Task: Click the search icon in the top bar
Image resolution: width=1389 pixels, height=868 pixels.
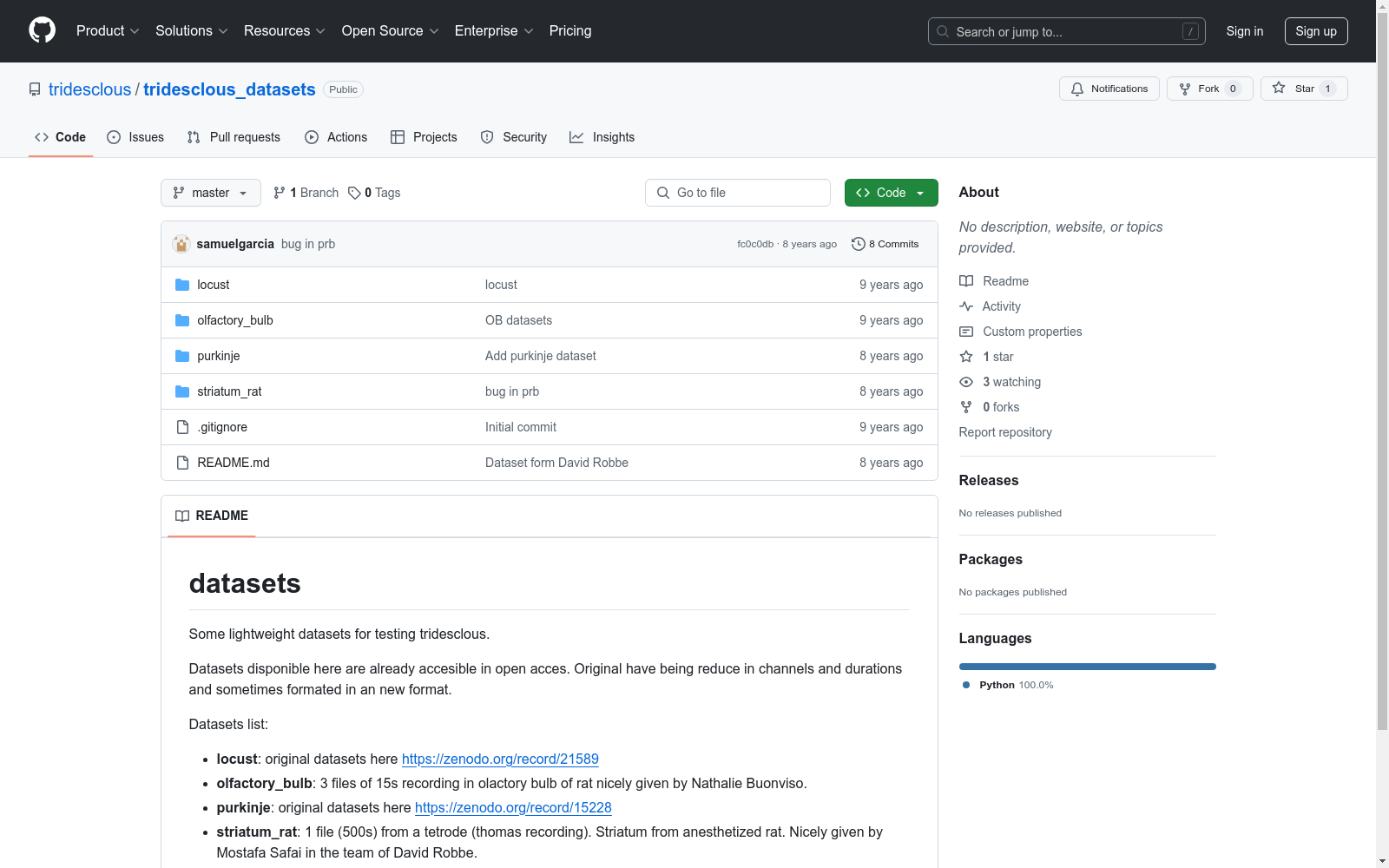Action: click(x=943, y=31)
